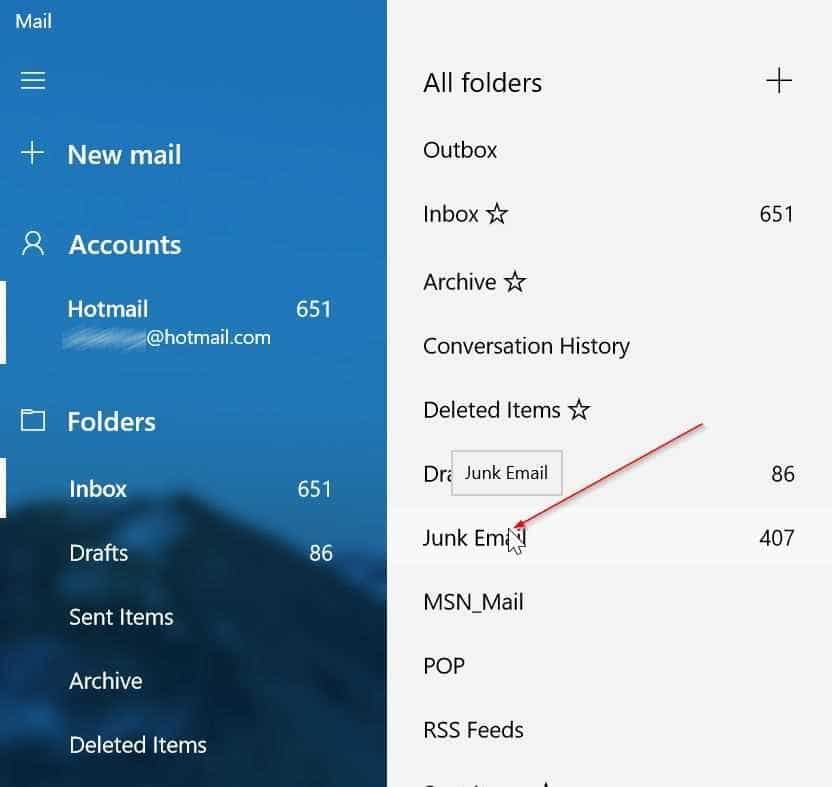This screenshot has width=832, height=787.
Task: Open the Folders section
Action: click(x=111, y=422)
